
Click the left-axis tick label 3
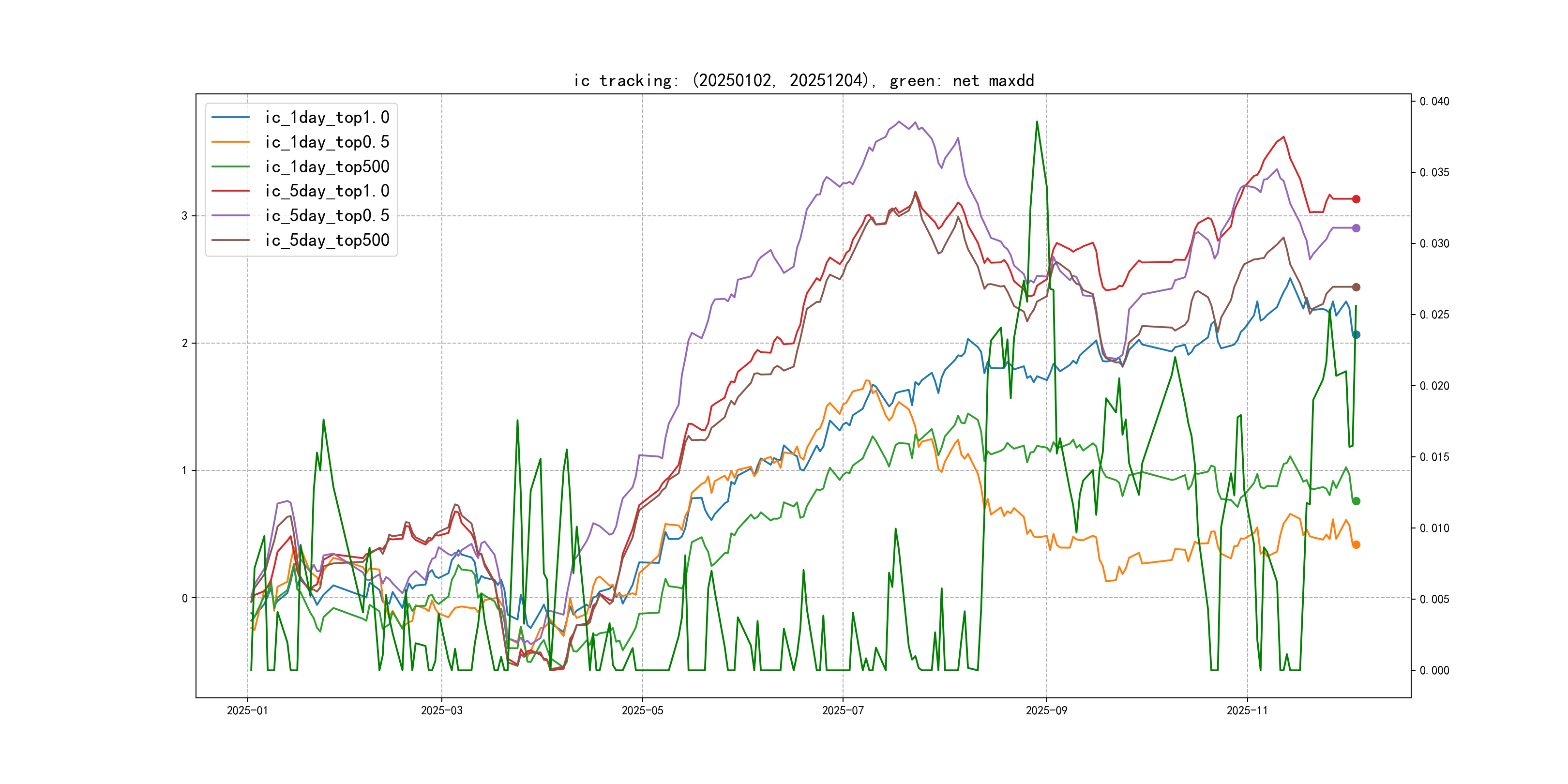(184, 216)
